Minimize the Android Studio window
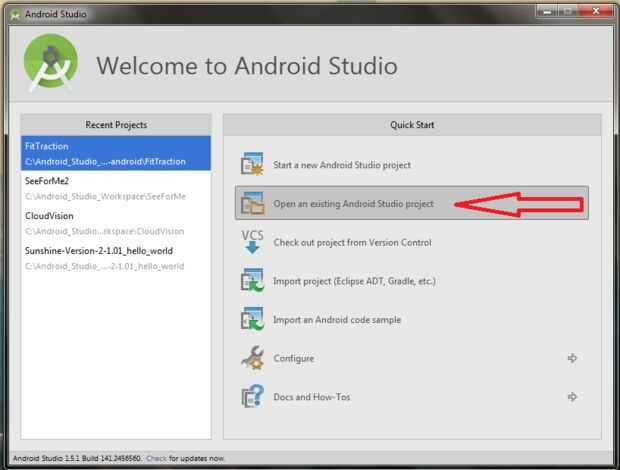The image size is (620, 470). 547,11
